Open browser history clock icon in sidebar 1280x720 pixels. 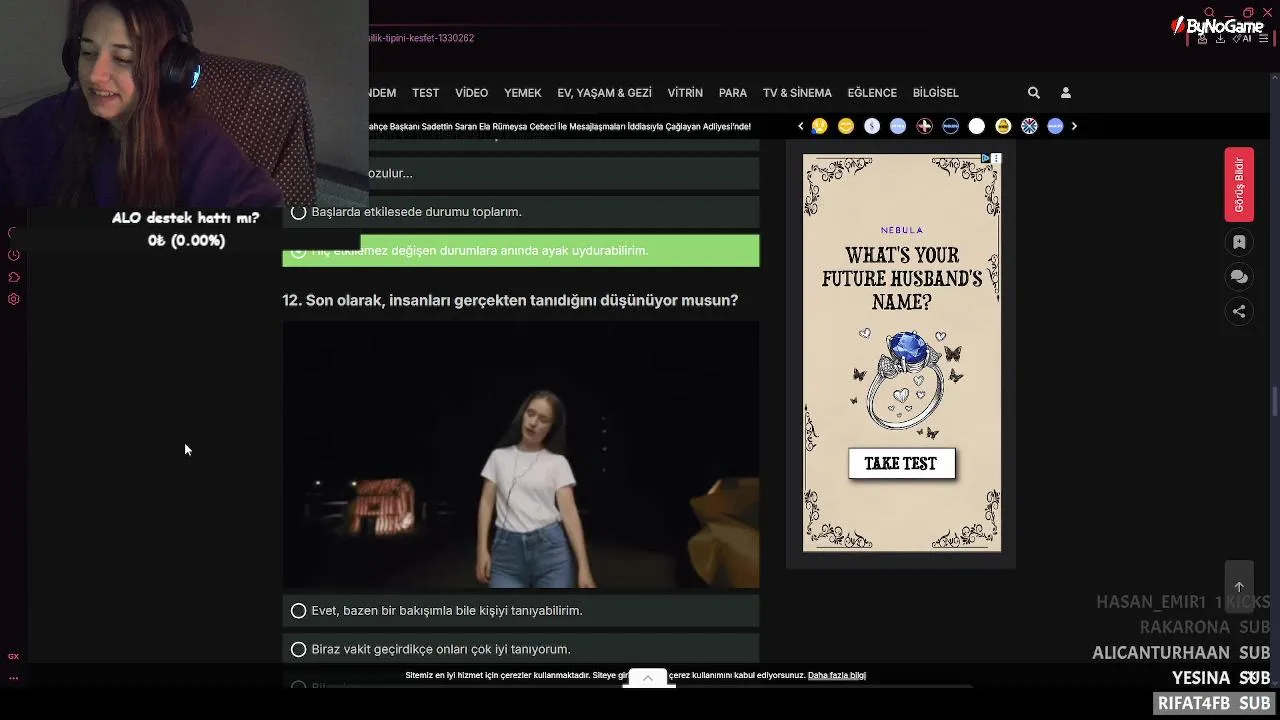13,255
